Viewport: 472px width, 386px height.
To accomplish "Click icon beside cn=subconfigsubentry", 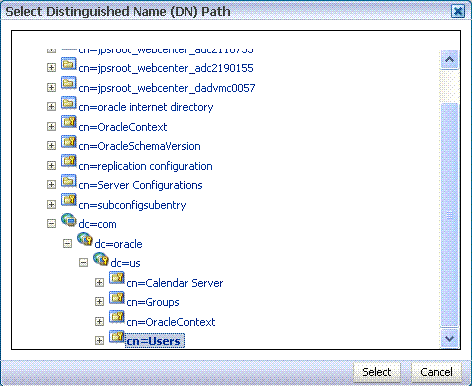I will point(69,200).
